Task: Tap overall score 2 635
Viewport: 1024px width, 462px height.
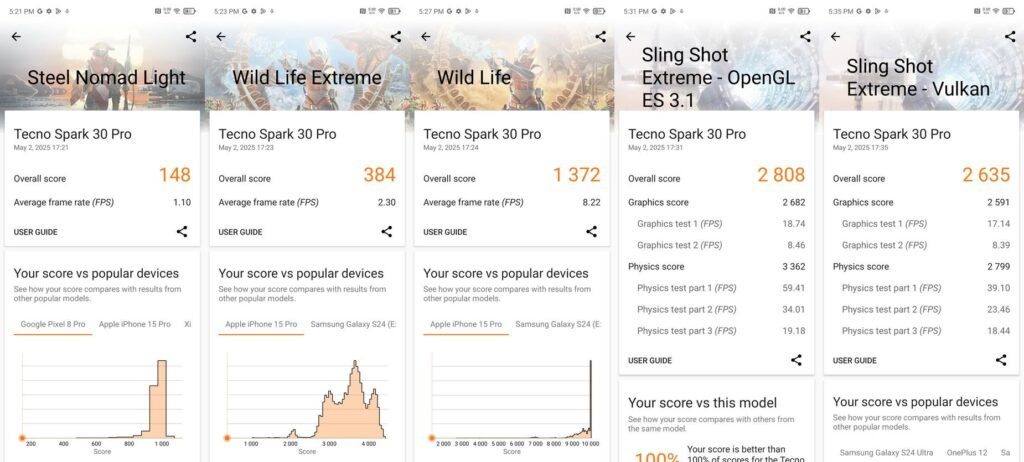Action: pyautogui.click(x=986, y=175)
